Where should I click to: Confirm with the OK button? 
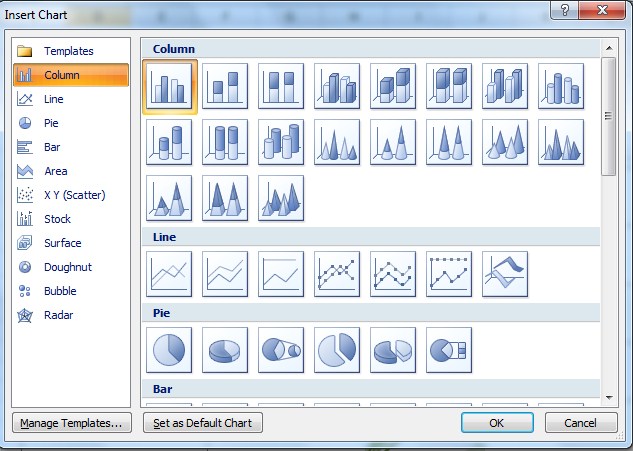(x=497, y=423)
